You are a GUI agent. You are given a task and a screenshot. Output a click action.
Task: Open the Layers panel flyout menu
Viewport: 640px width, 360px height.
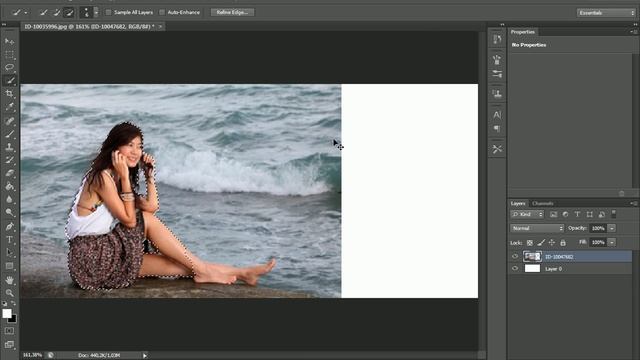[633, 203]
